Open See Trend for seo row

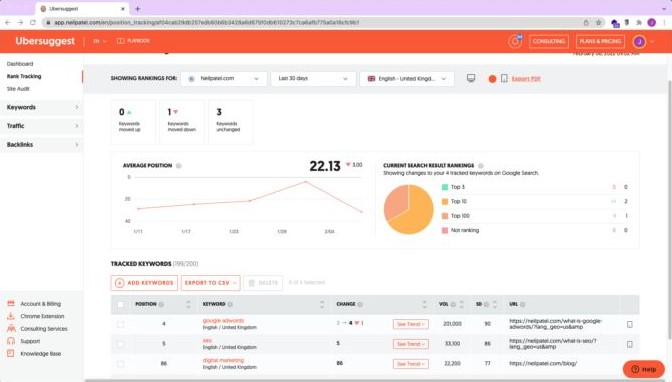pyautogui.click(x=411, y=344)
